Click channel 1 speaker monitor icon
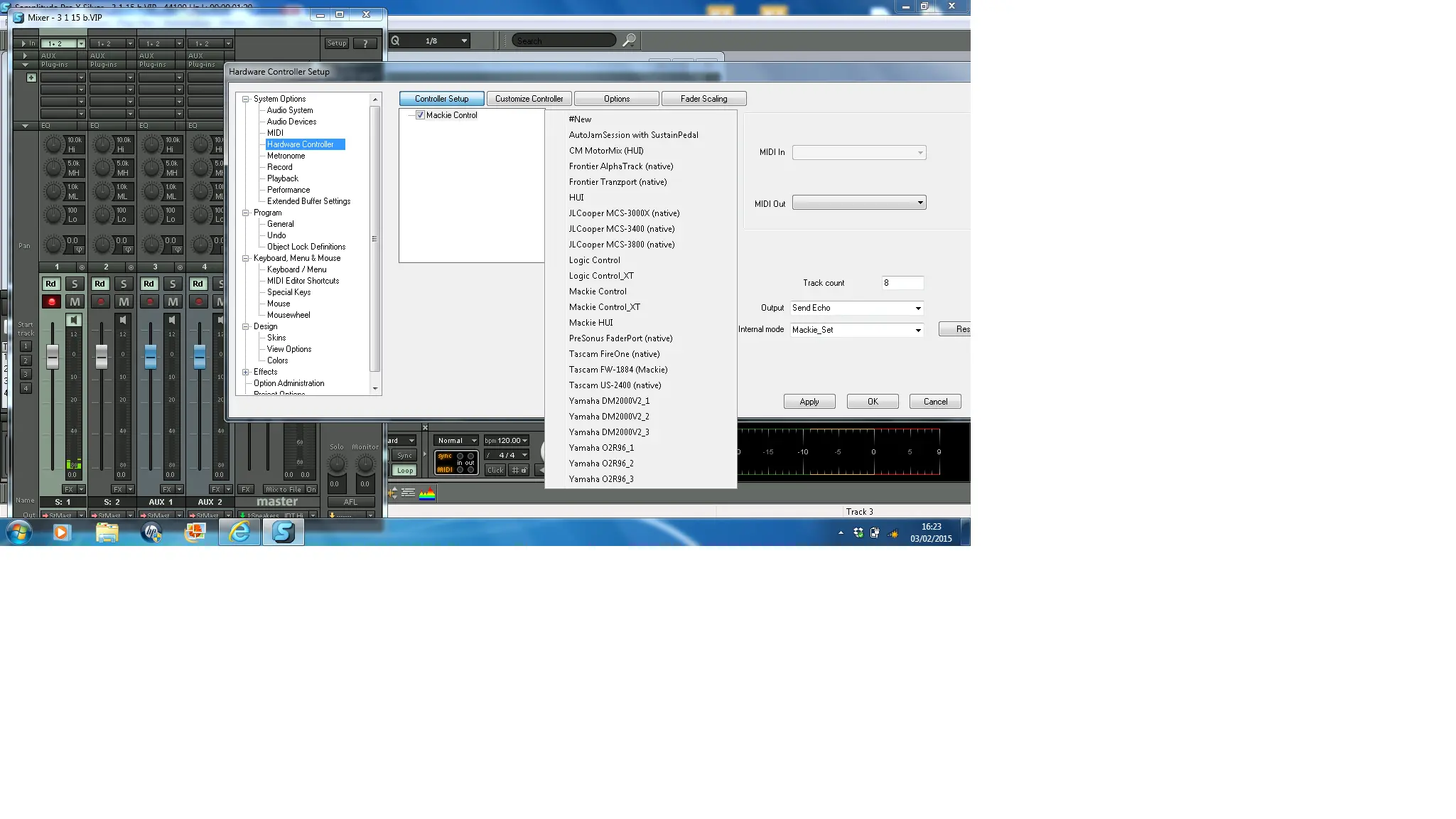The width and height of the screenshot is (1456, 819). (x=74, y=321)
